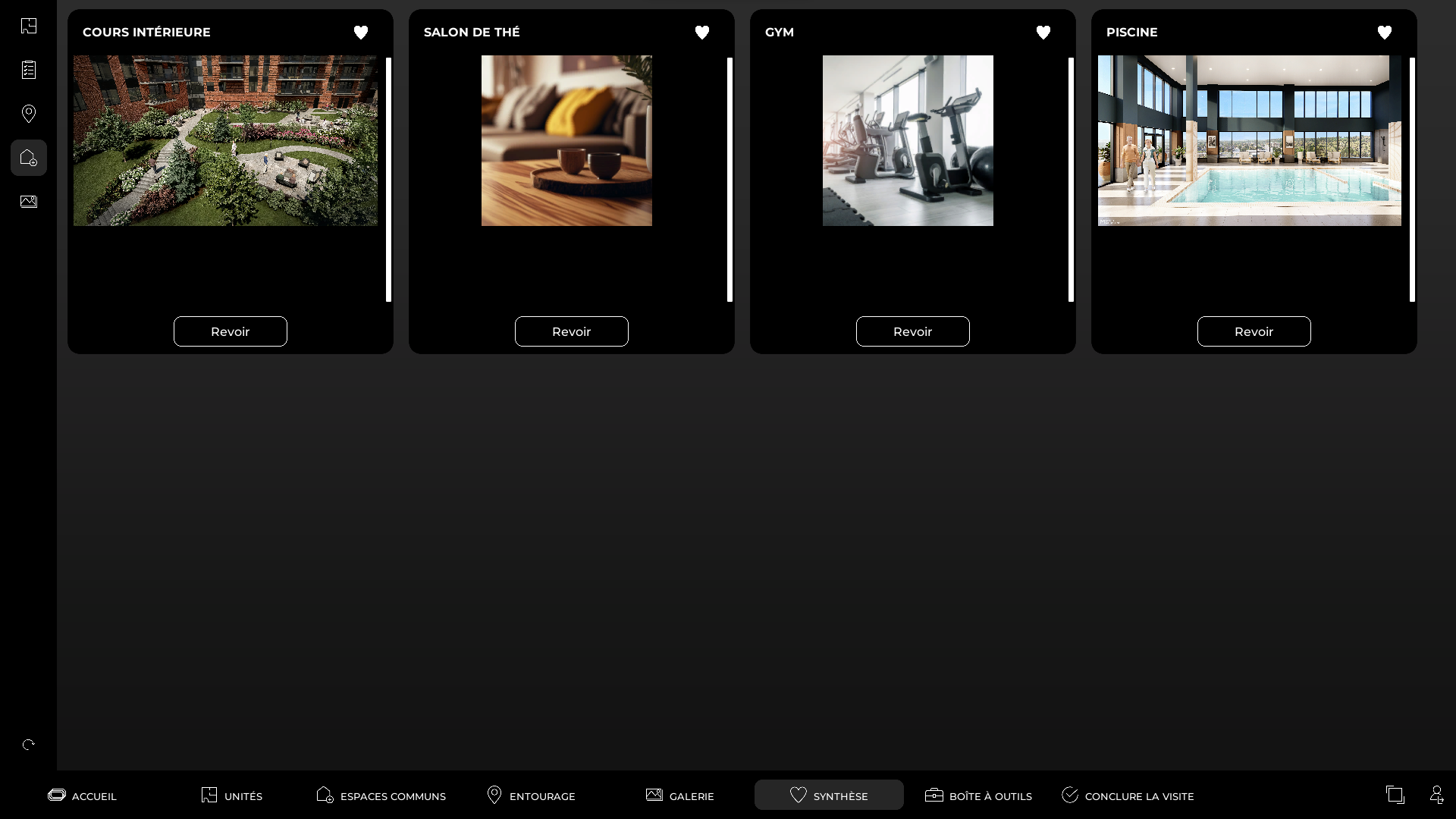Click the add user icon bottom right
This screenshot has height=819, width=1456.
pos(1436,795)
